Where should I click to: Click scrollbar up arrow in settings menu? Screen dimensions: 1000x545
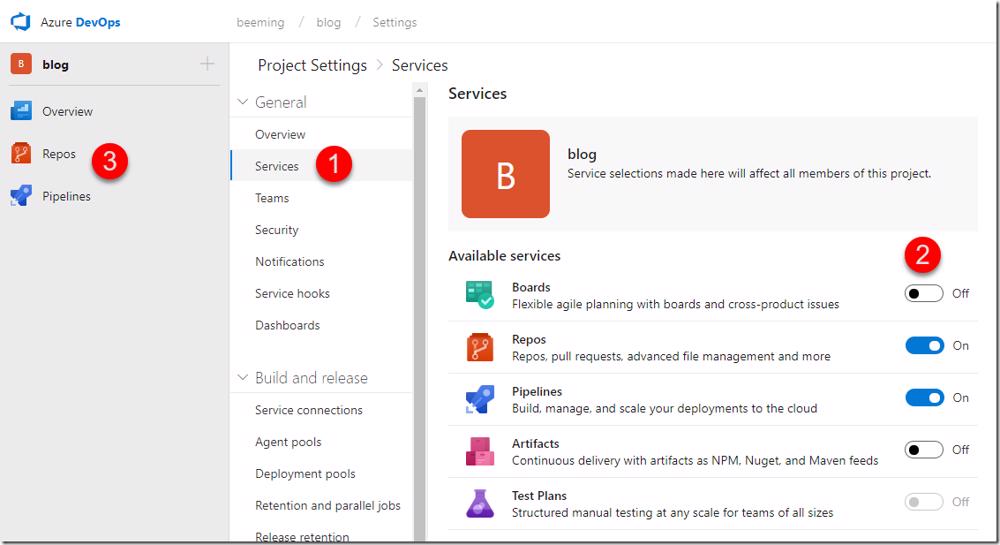point(420,91)
